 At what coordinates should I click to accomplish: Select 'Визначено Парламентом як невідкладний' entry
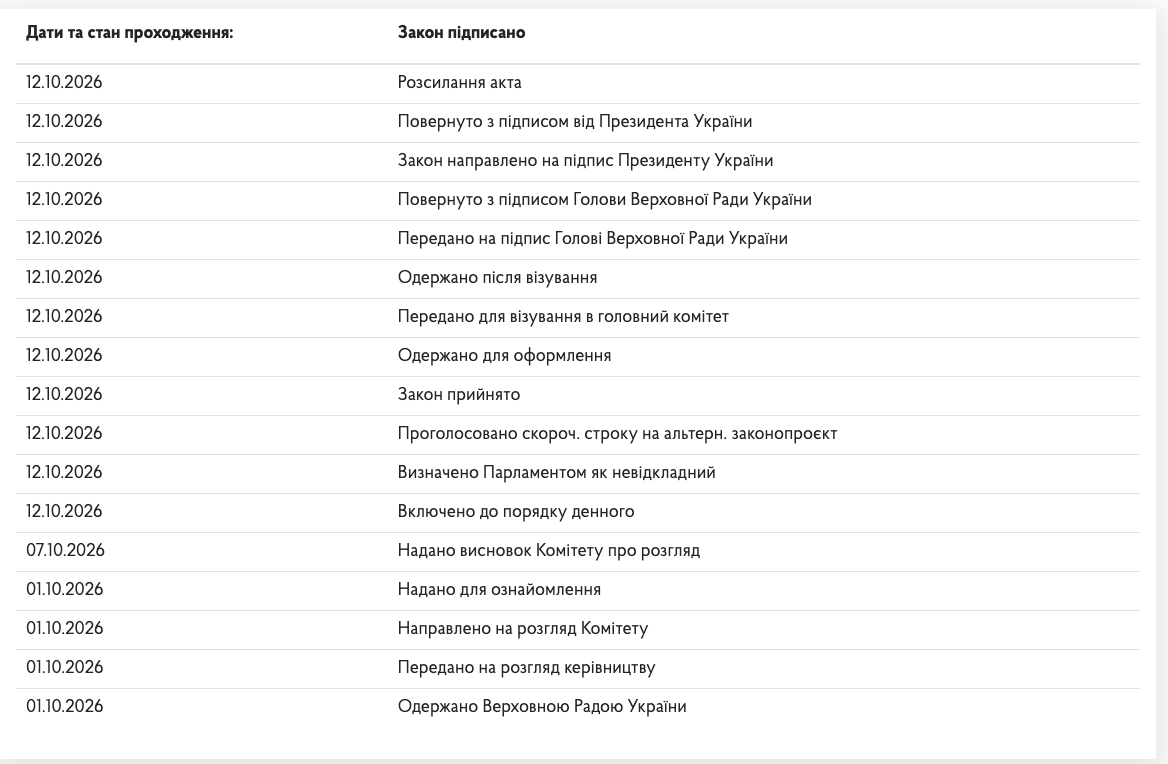556,472
